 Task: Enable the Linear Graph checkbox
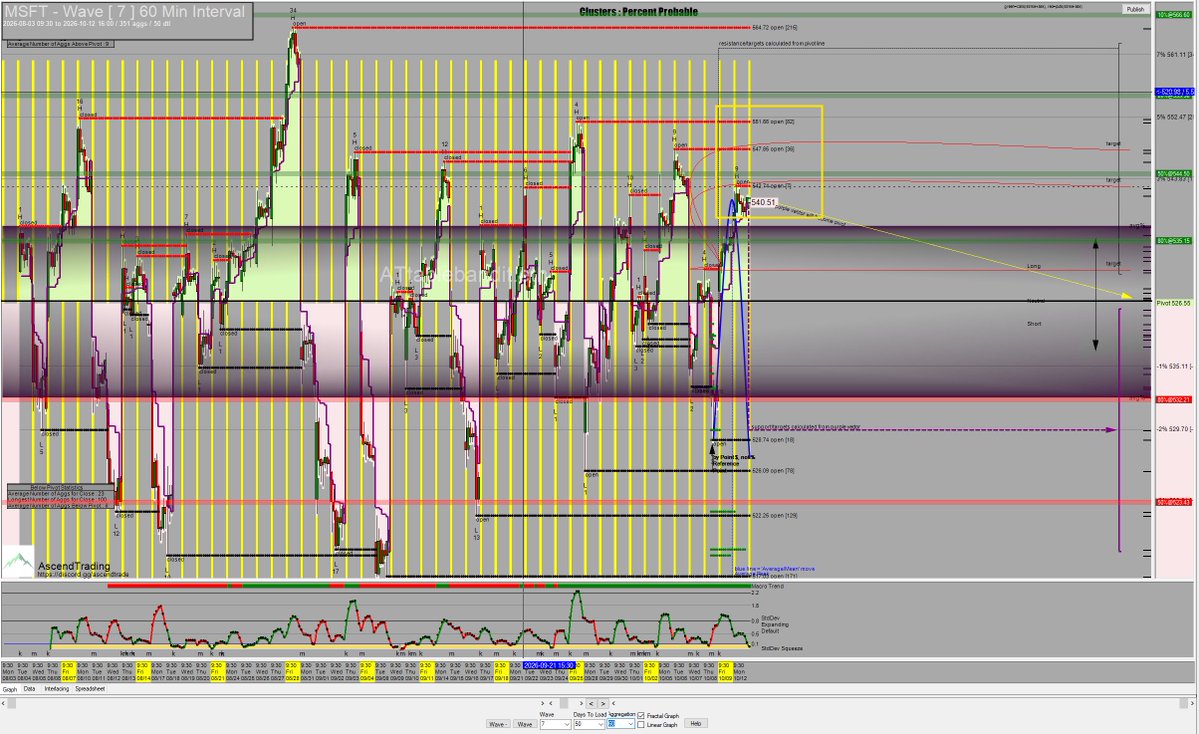click(x=641, y=725)
